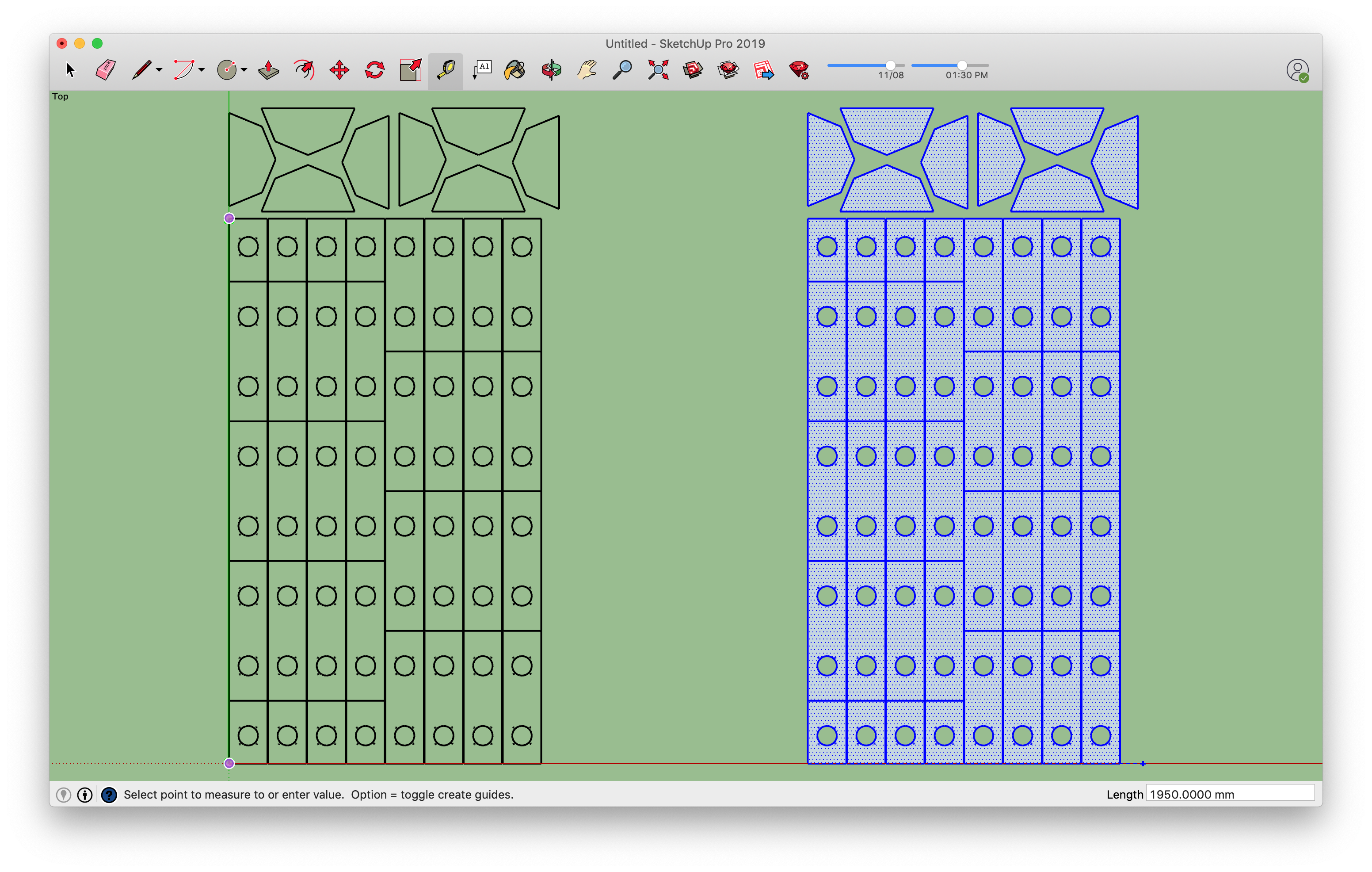
Task: Select the Pan hand tool
Action: [587, 70]
